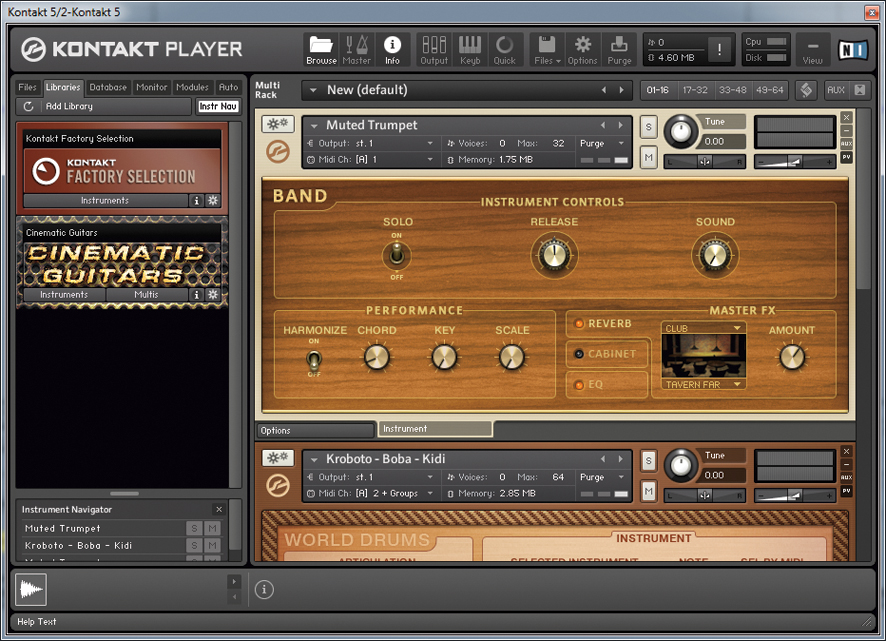Switch to the Modules tab
This screenshot has width=886, height=641.
click(192, 87)
